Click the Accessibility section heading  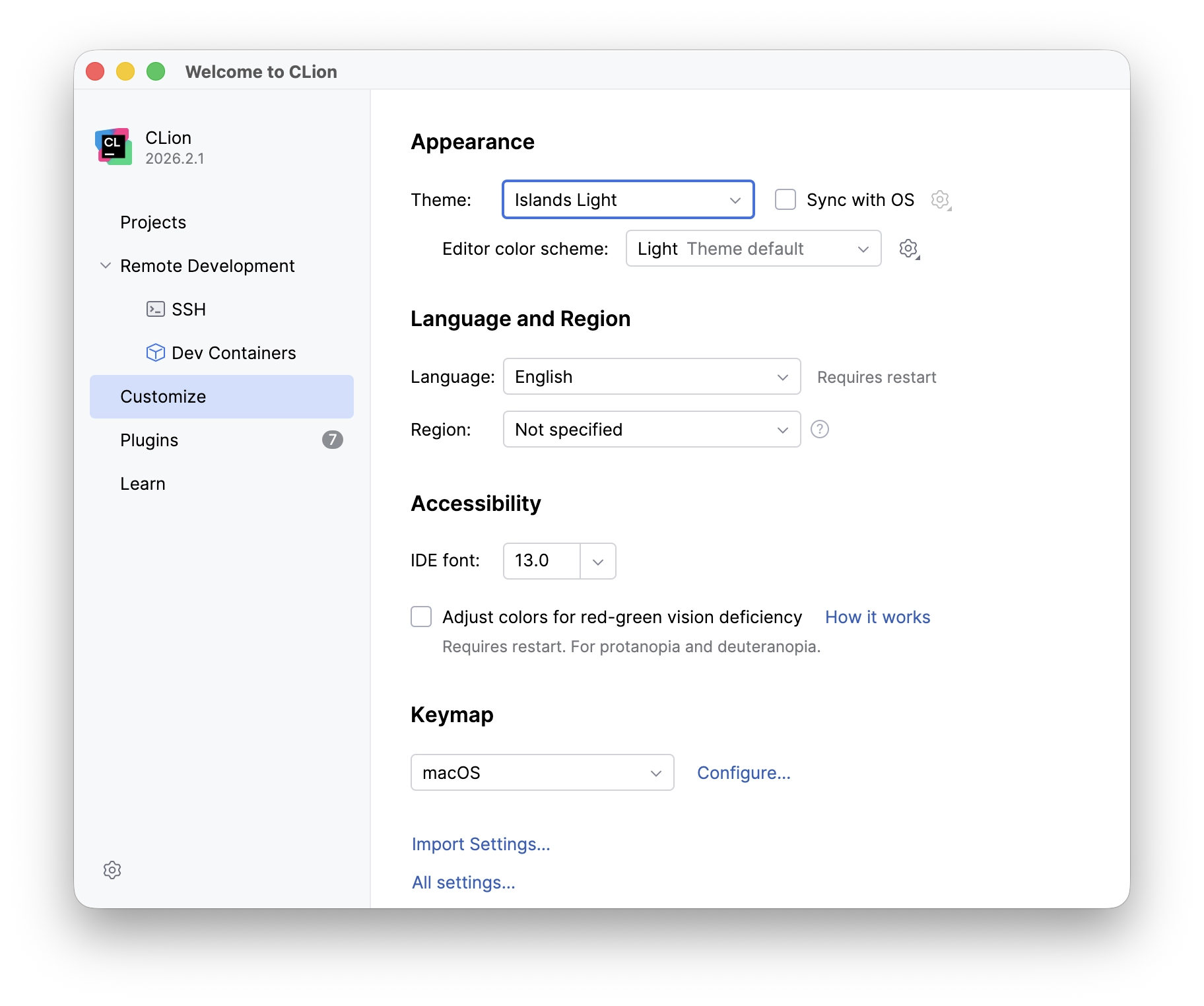tap(475, 504)
